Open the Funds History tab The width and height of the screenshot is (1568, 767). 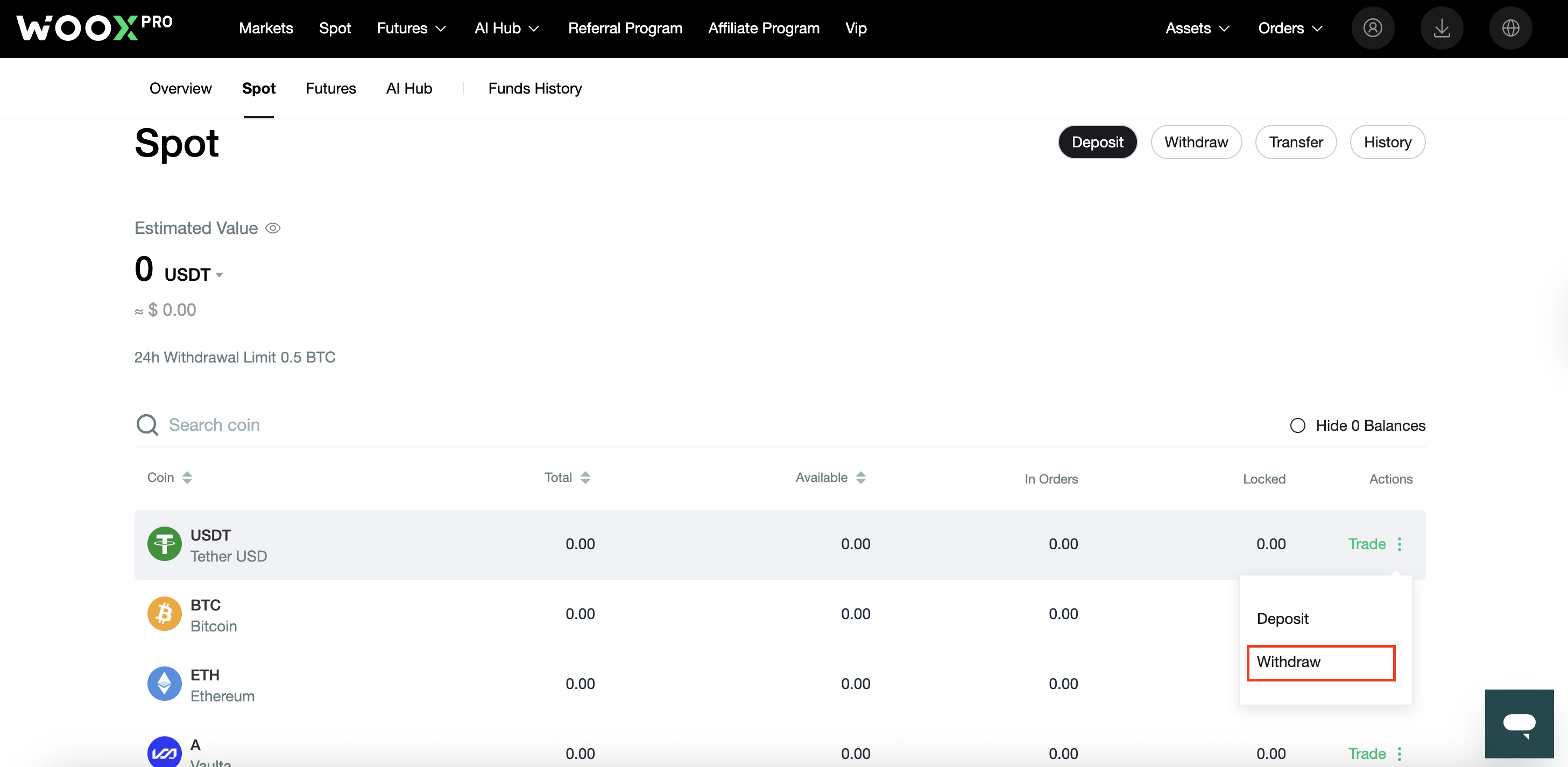coord(535,88)
